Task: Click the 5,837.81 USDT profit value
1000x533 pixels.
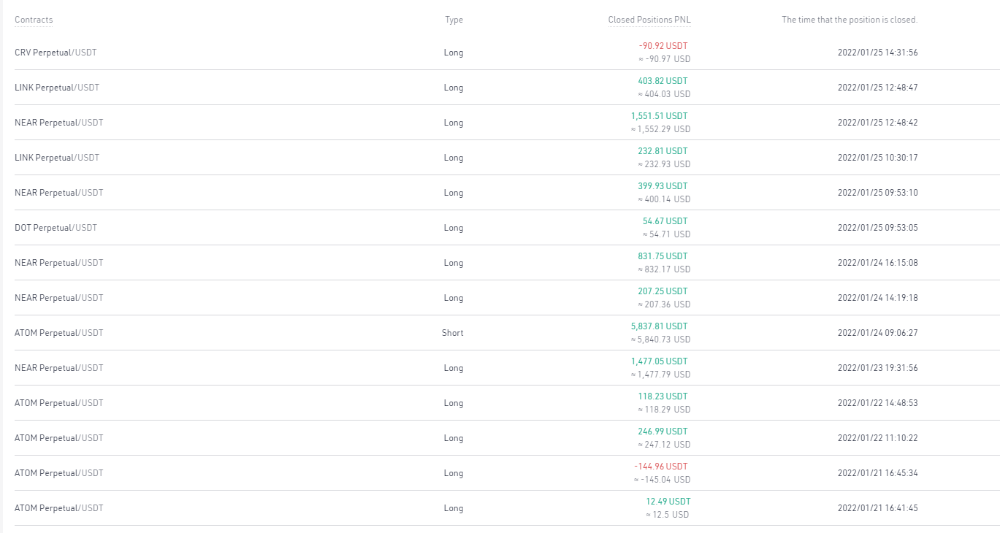Action: tap(659, 326)
